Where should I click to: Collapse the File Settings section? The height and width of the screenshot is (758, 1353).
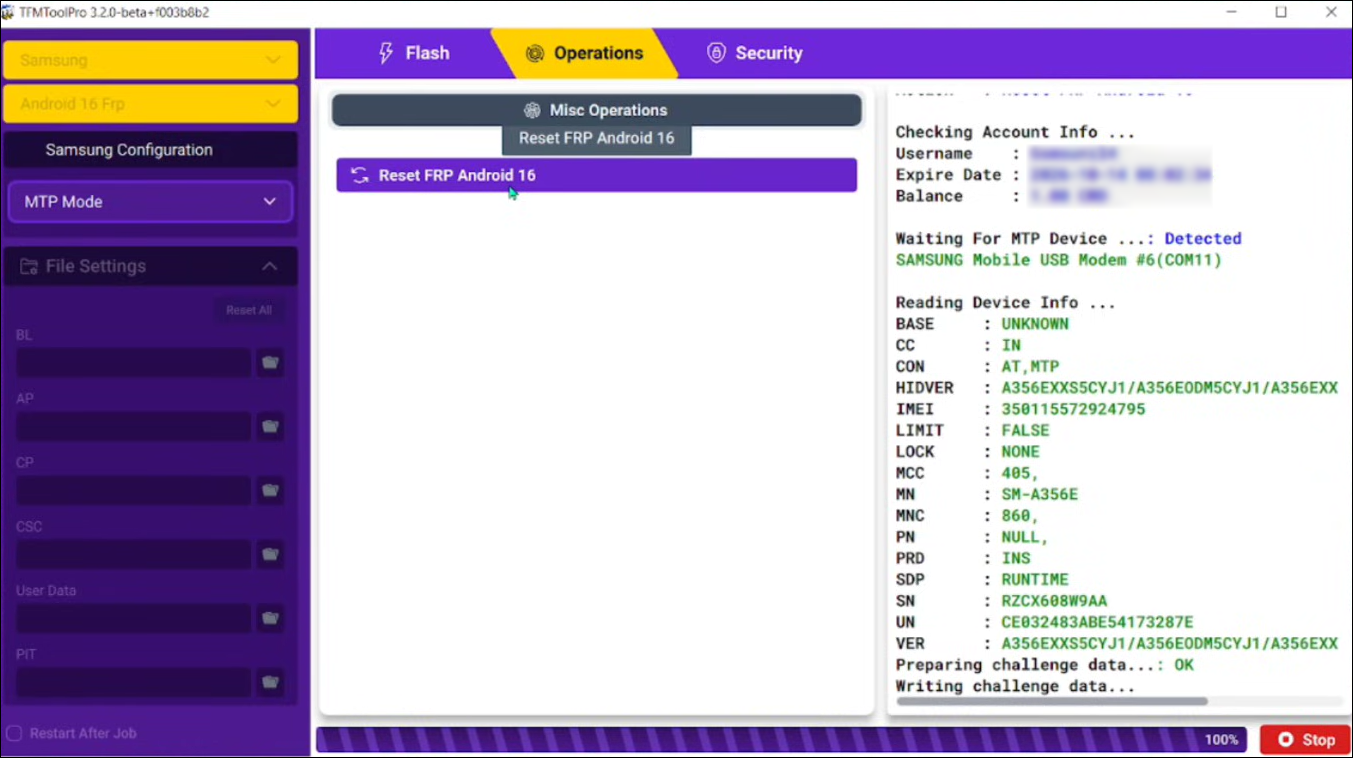(269, 266)
